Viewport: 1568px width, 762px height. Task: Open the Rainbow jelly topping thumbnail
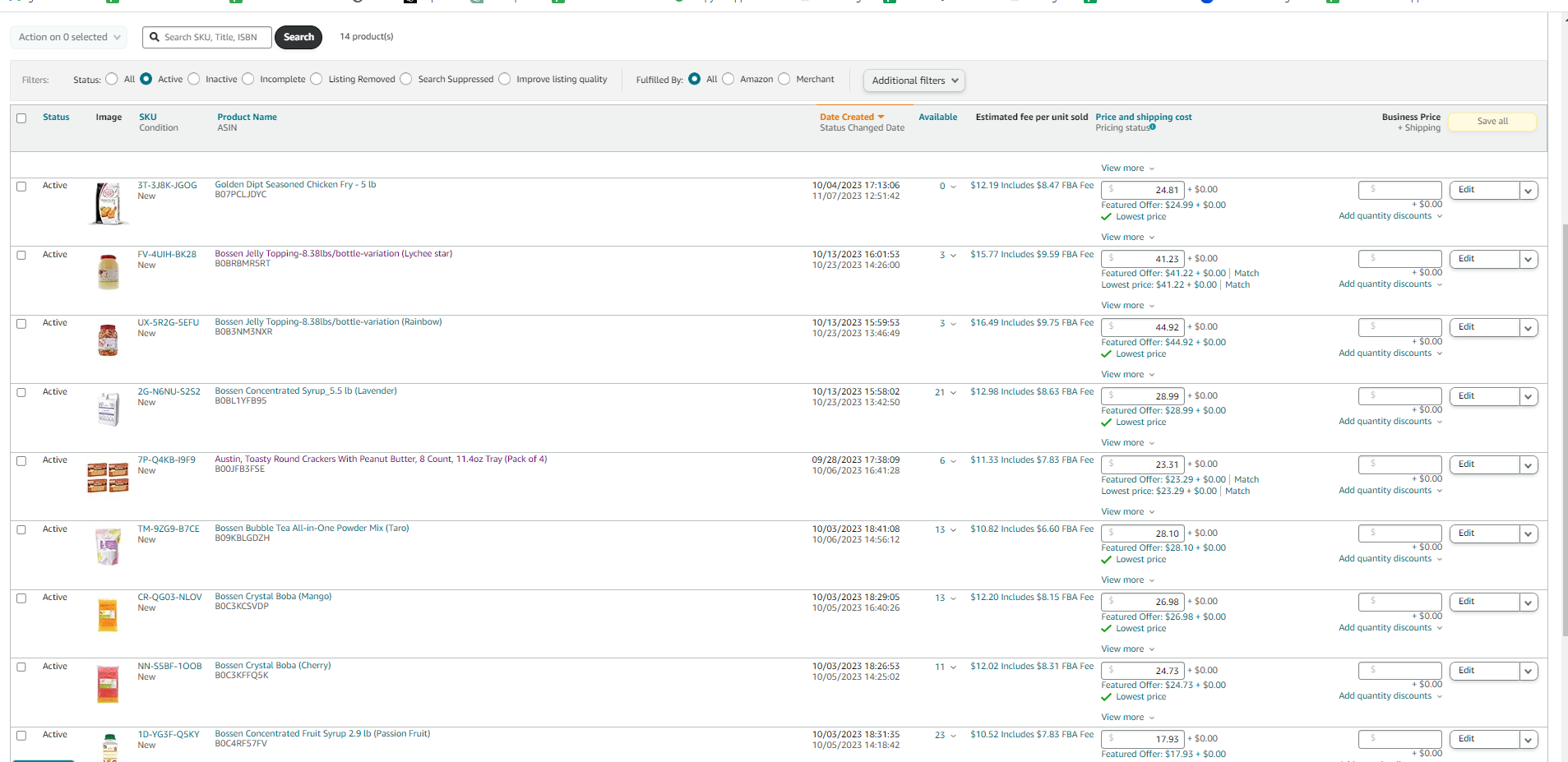(108, 340)
